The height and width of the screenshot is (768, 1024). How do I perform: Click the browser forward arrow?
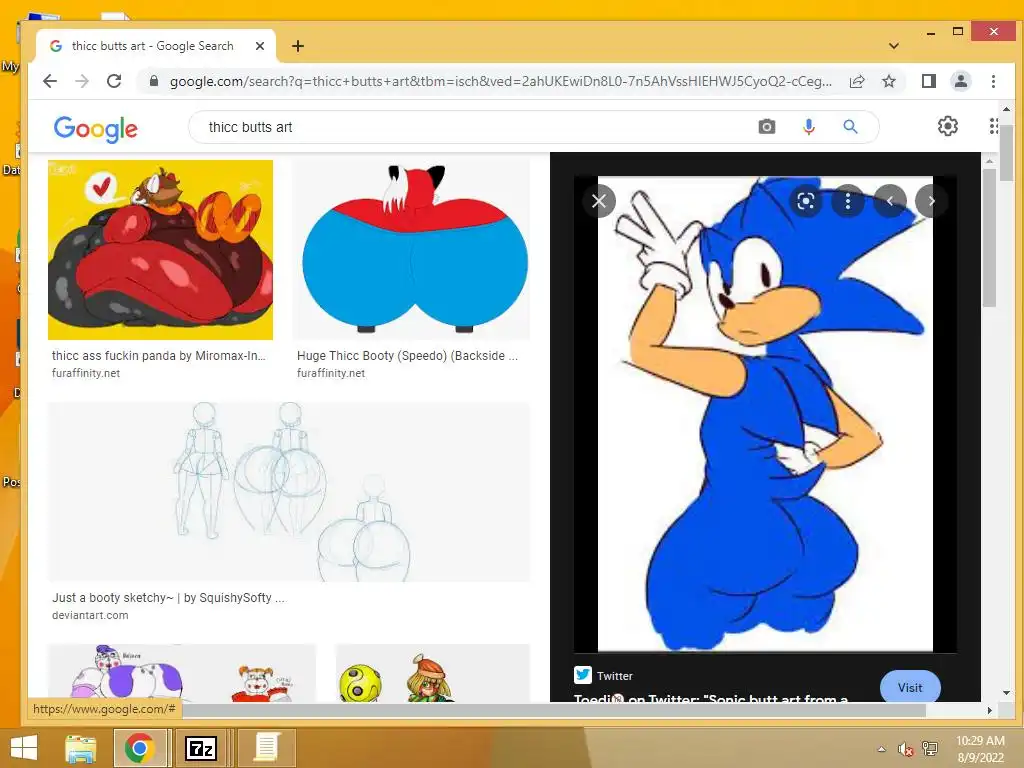[x=82, y=81]
